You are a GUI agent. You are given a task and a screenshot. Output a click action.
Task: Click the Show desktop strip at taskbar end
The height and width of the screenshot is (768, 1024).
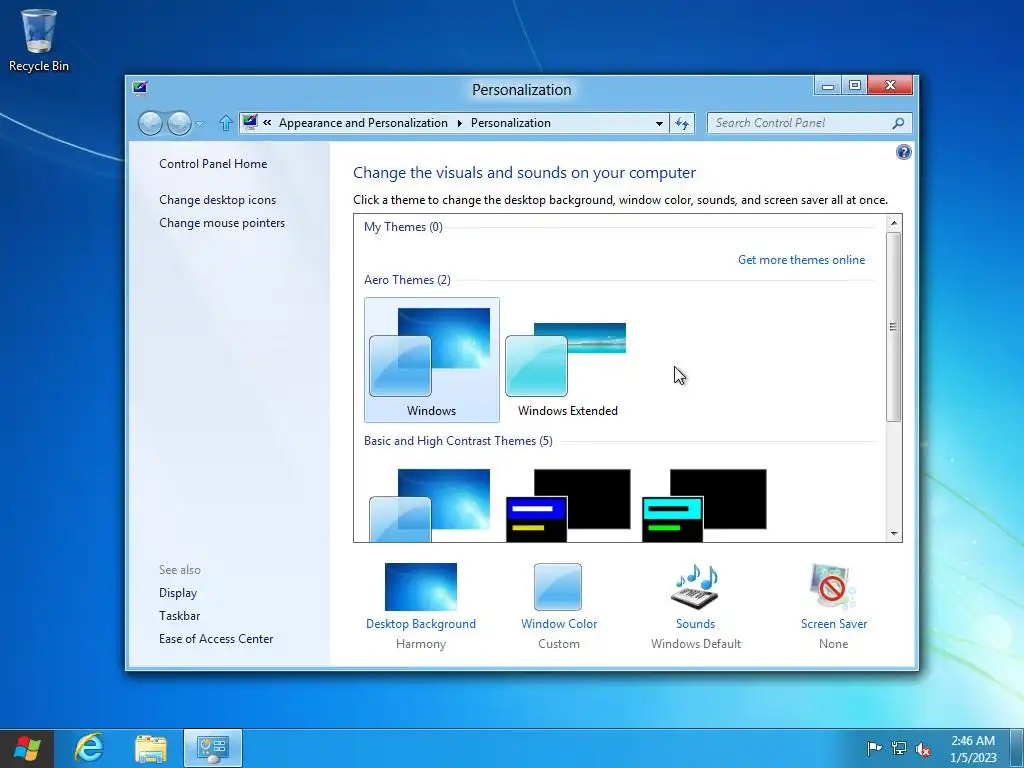[x=1017, y=748]
